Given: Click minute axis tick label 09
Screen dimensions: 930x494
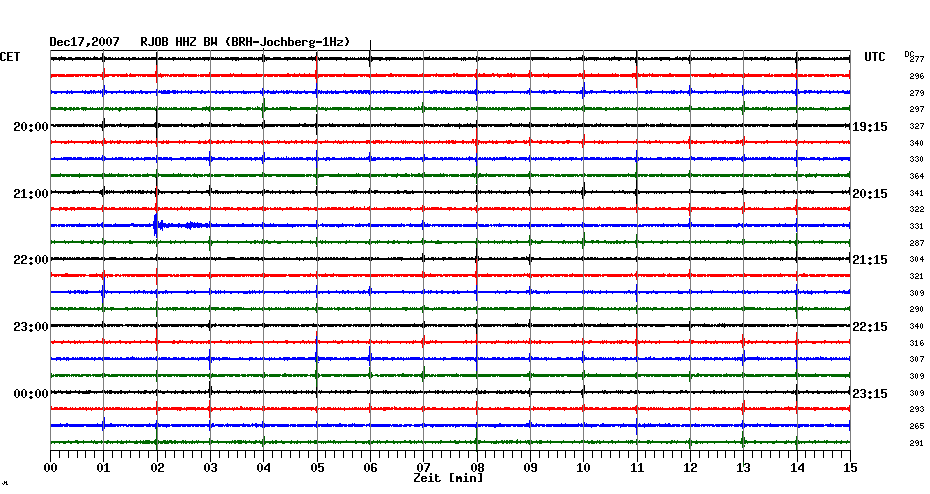Looking at the screenshot, I should 530,468.
